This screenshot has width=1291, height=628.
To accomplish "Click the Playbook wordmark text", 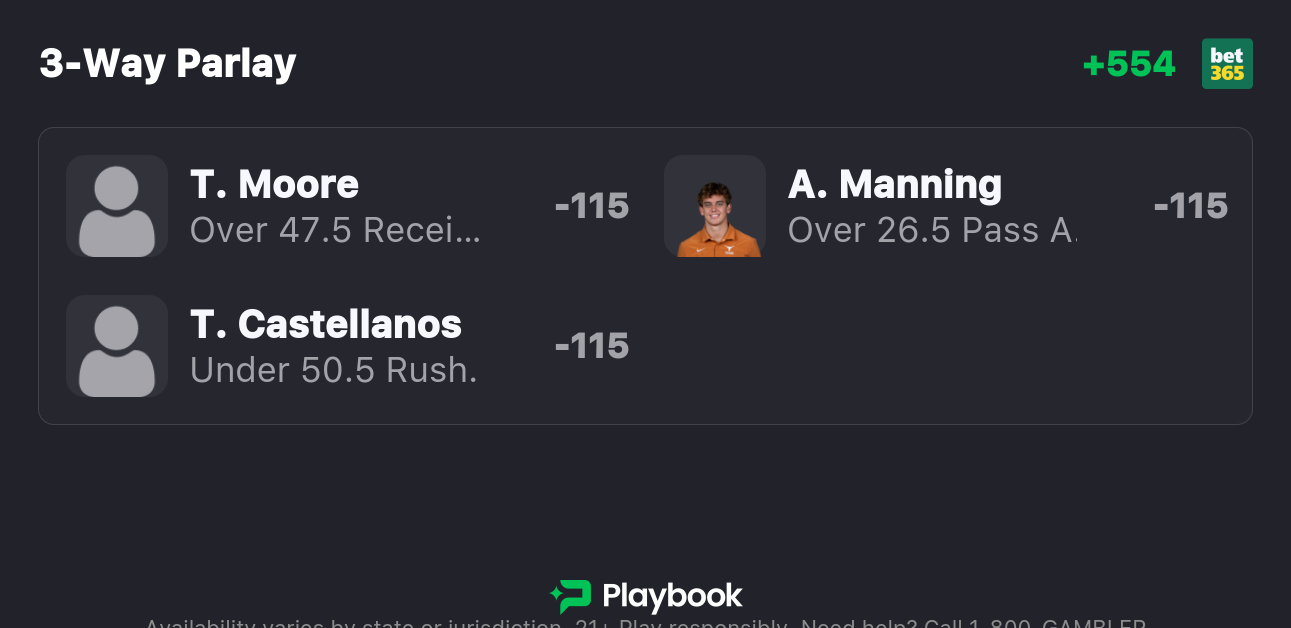I will click(x=672, y=597).
